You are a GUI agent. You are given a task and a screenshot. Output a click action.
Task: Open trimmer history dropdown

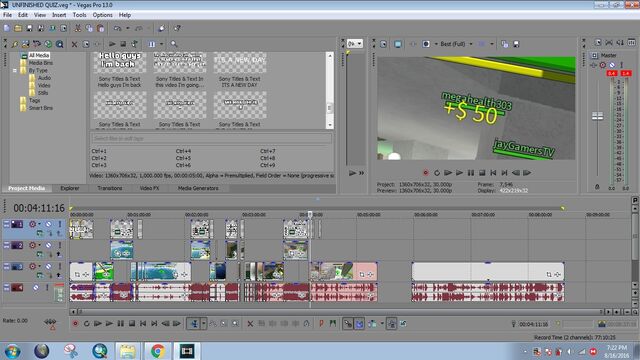click(354, 43)
